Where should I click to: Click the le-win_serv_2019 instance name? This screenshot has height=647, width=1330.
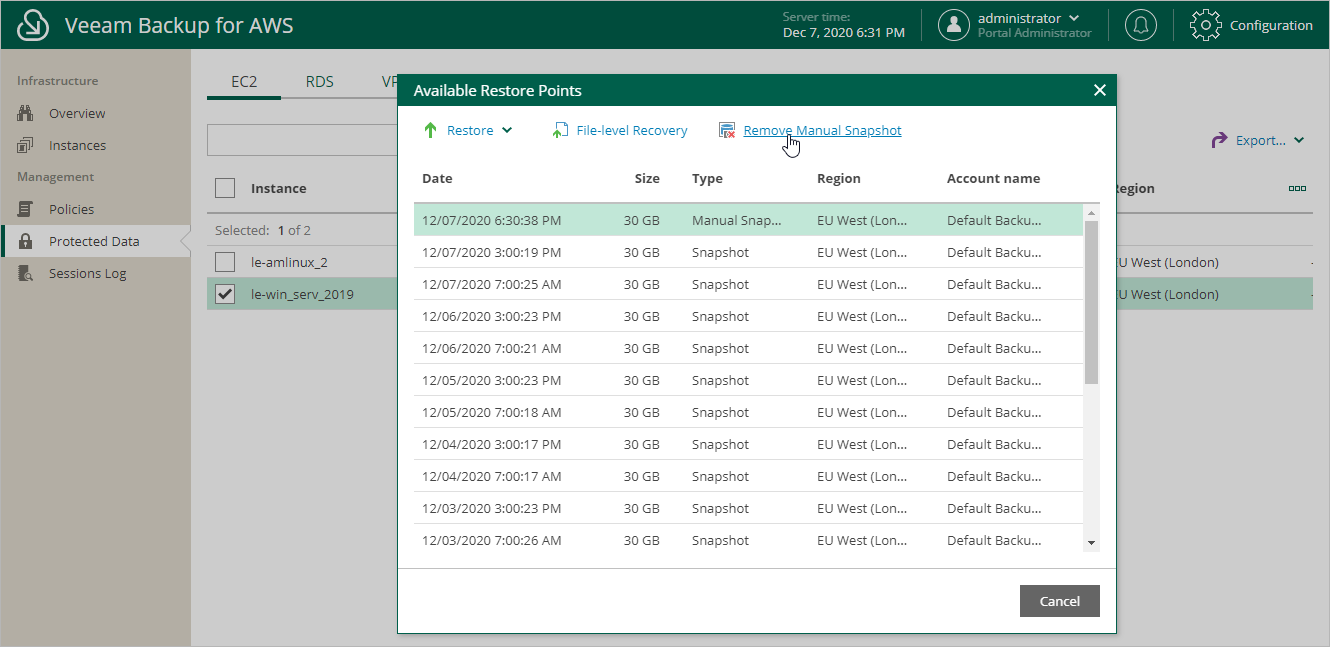[x=302, y=294]
